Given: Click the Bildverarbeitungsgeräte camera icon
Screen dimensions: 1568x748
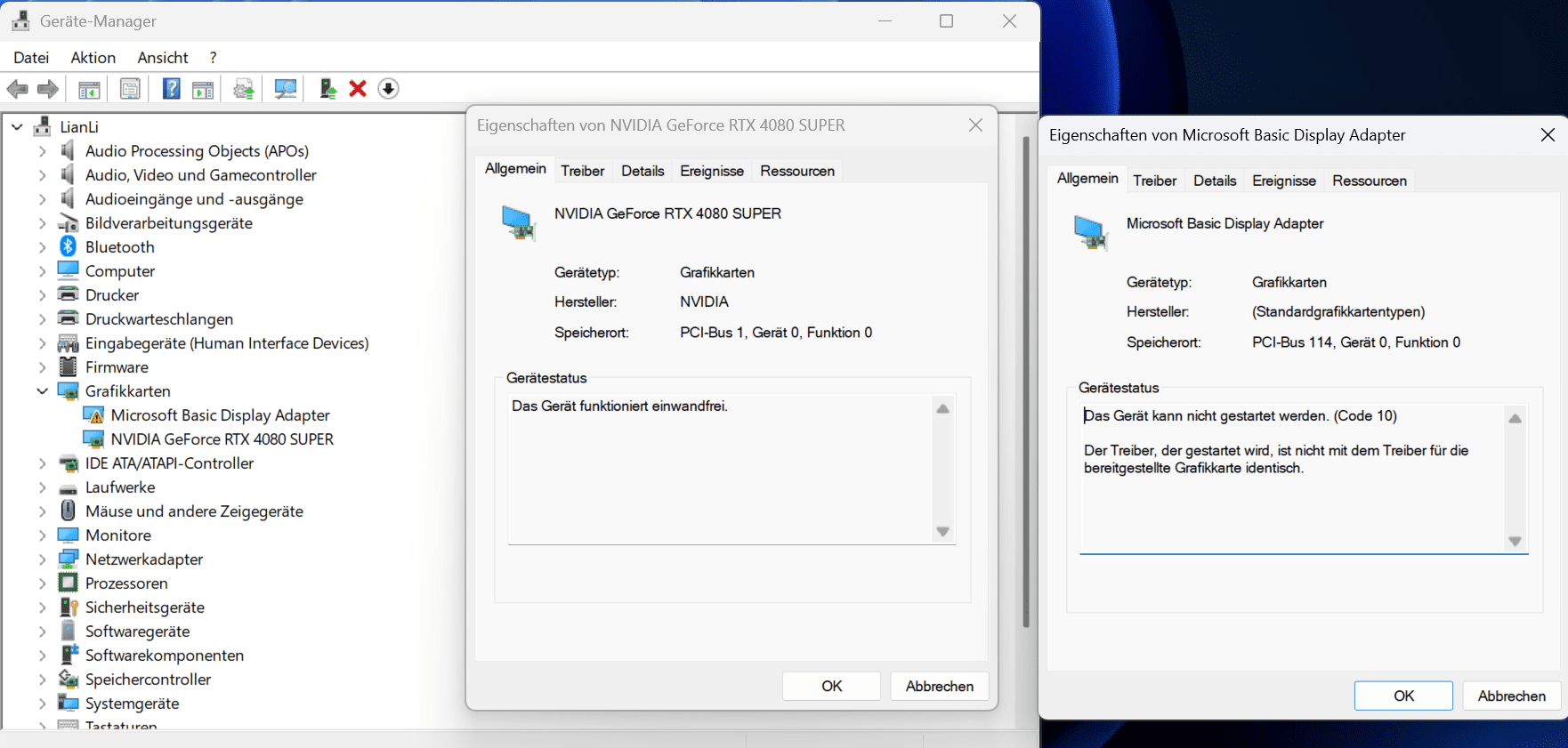Looking at the screenshot, I should [x=68, y=222].
